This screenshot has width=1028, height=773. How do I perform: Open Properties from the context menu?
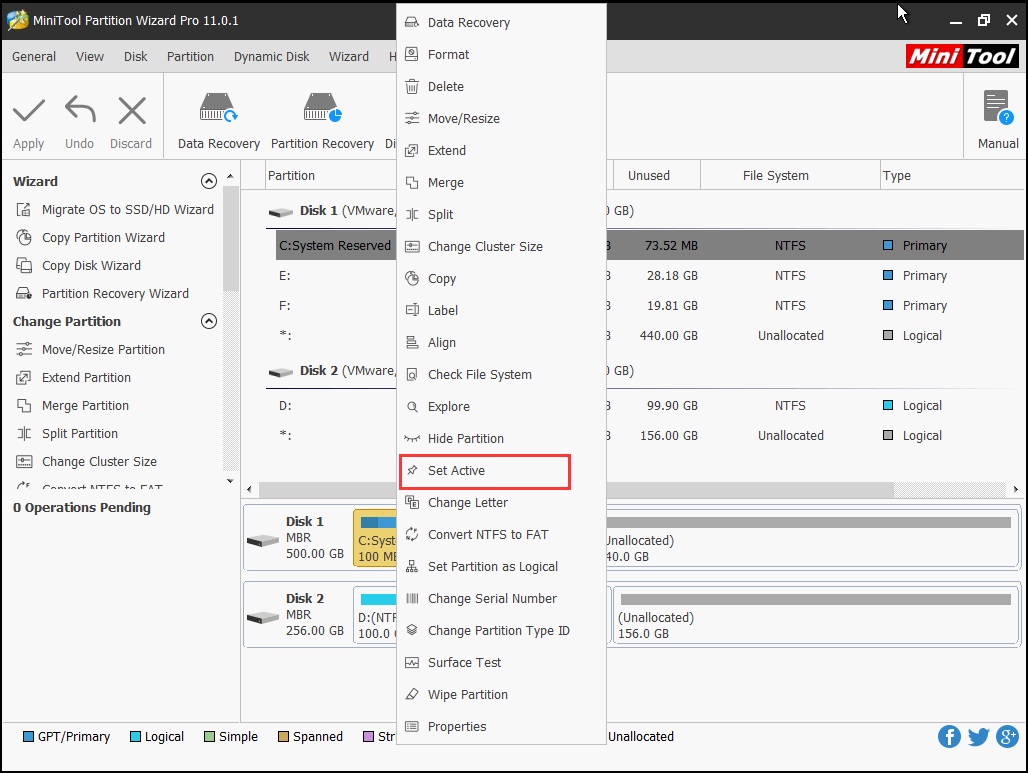[502, 726]
